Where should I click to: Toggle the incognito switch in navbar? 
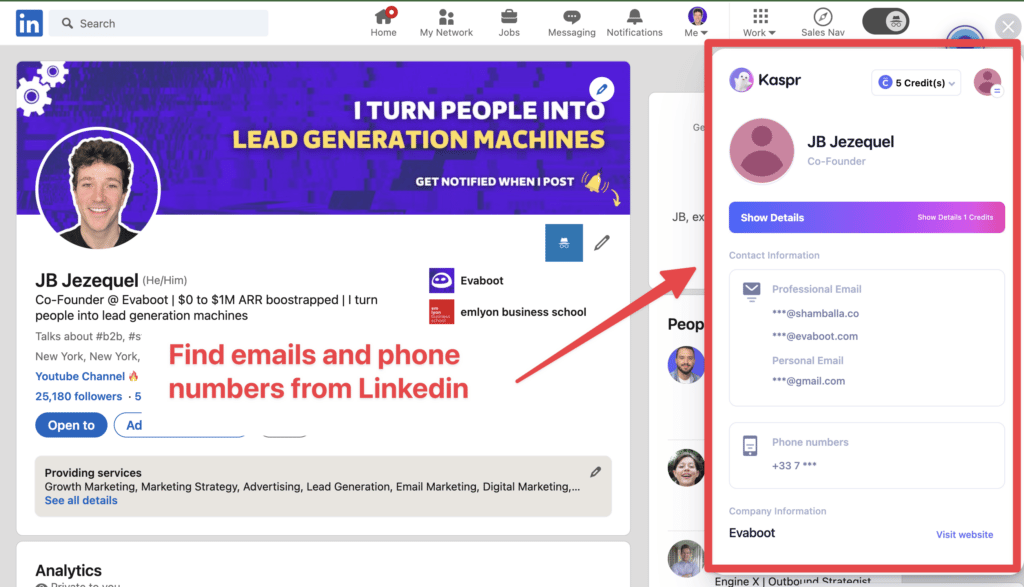point(886,22)
